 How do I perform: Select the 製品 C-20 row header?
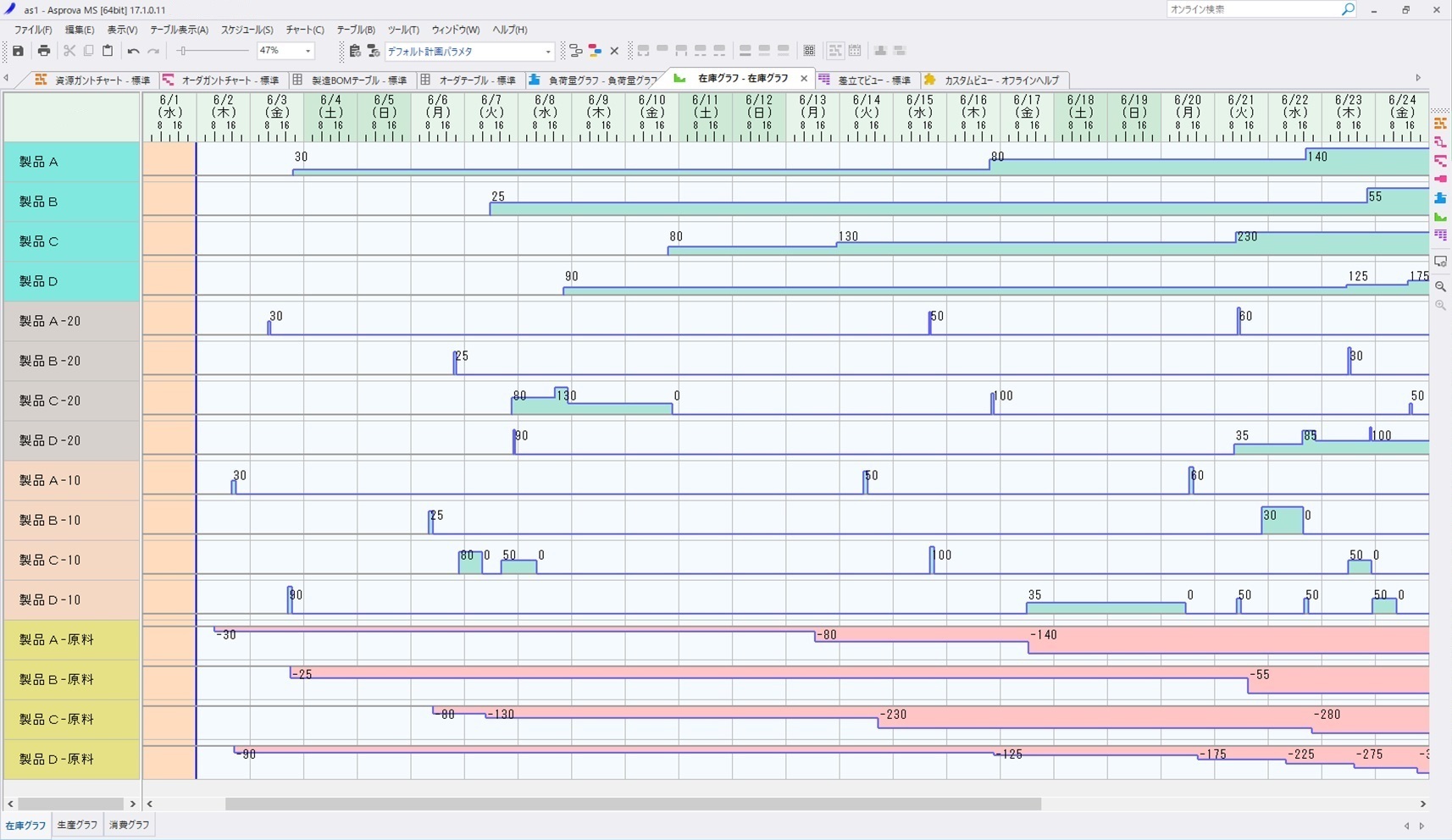(71, 401)
